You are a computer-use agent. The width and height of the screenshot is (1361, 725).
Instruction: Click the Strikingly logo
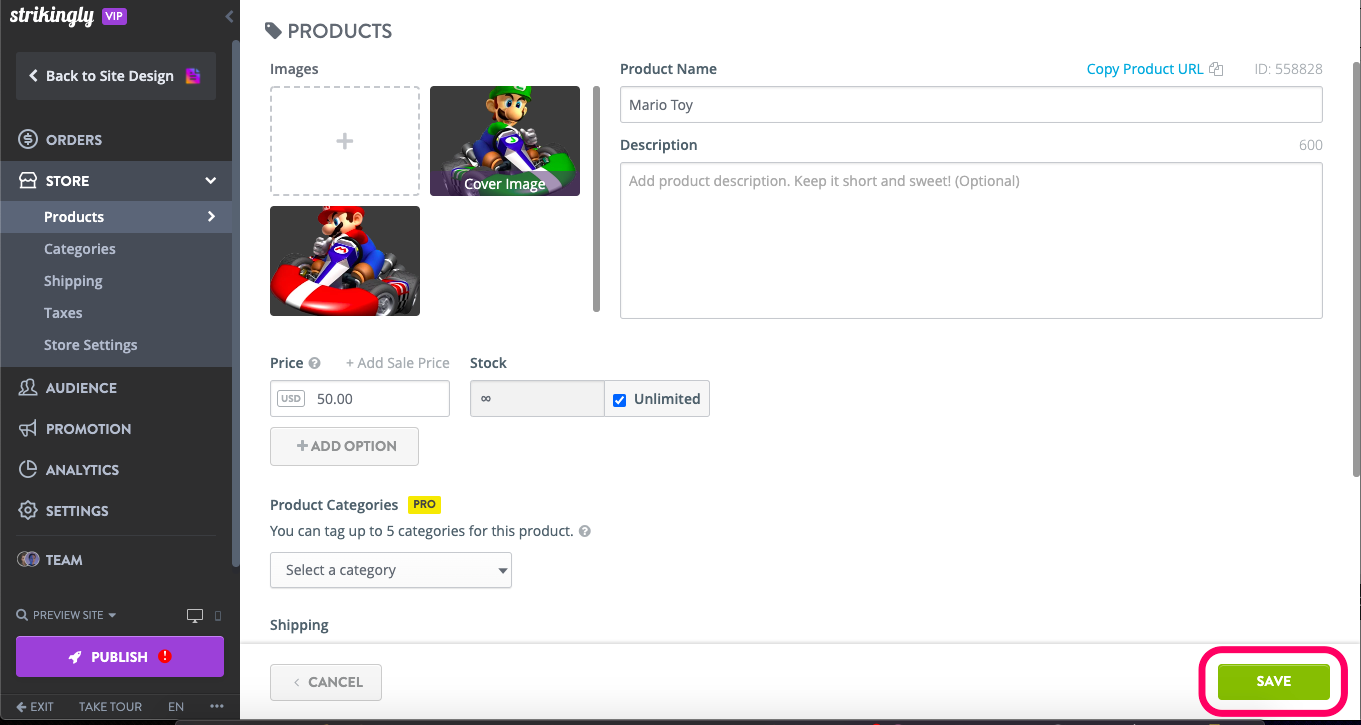point(51,16)
